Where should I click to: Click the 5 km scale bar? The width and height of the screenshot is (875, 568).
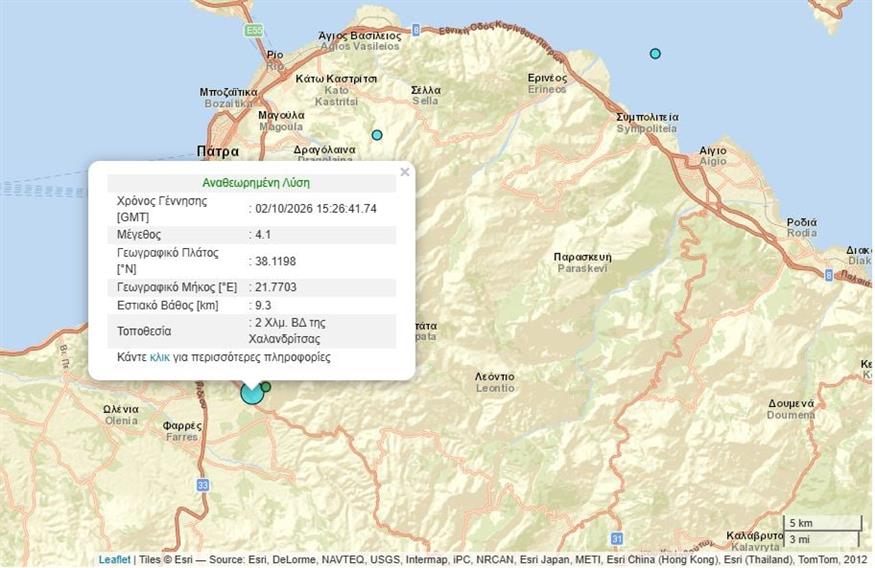pos(823,523)
